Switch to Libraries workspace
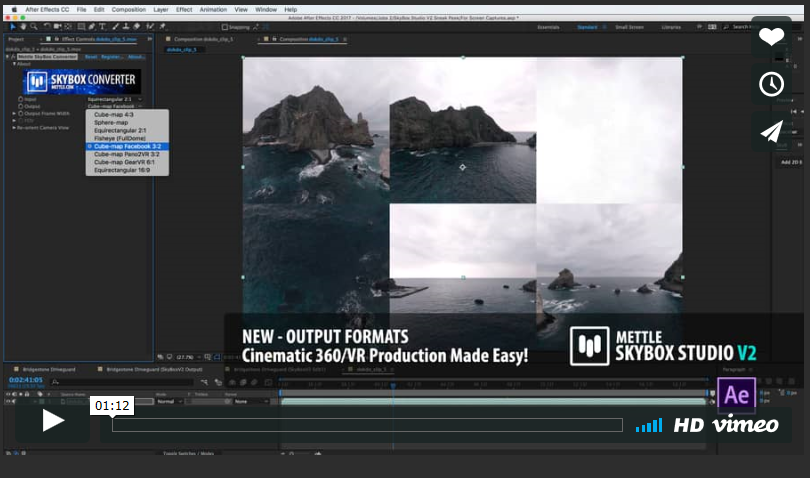Image resolution: width=810 pixels, height=478 pixels. (x=671, y=27)
